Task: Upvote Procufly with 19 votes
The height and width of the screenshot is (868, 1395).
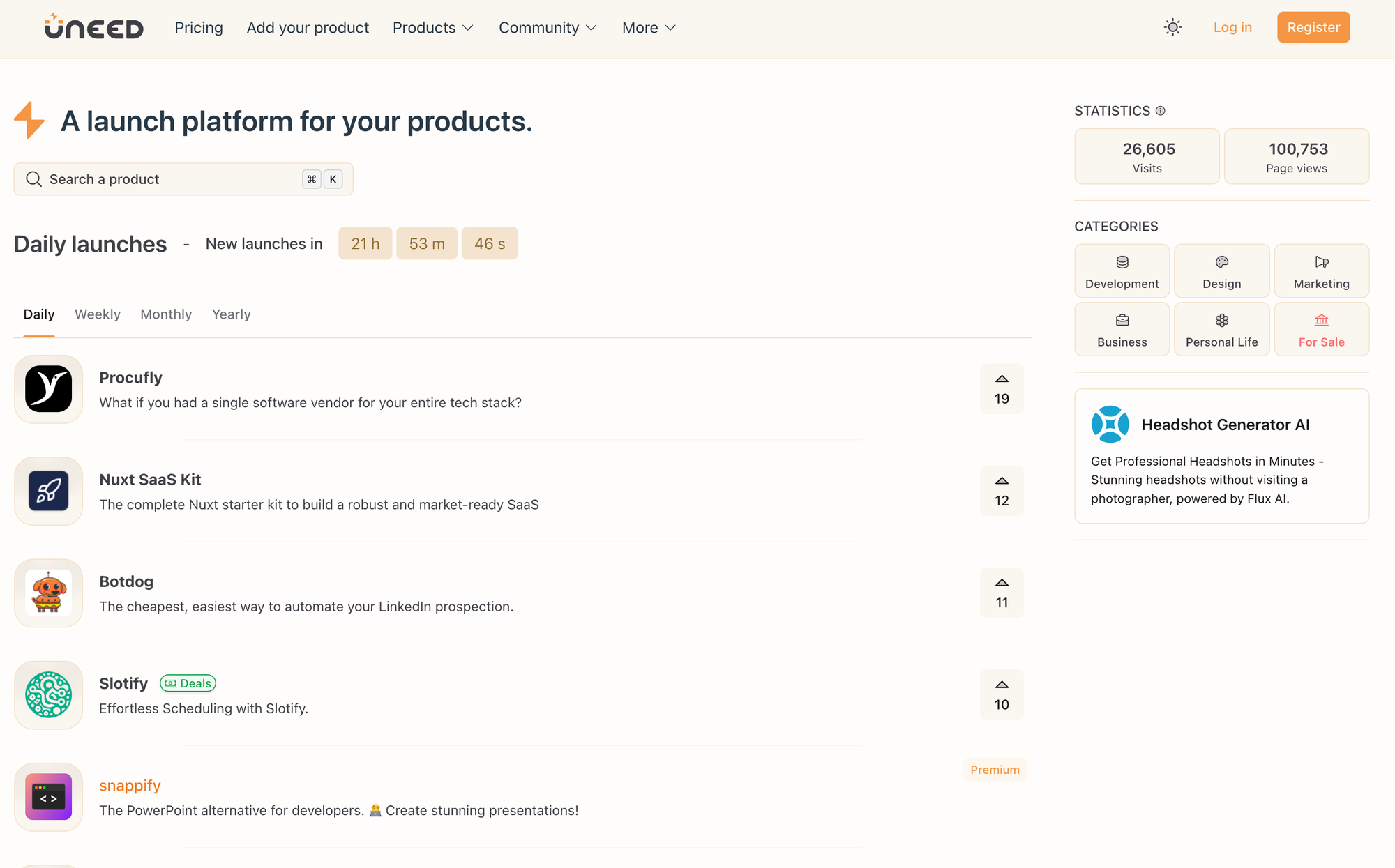Action: 1002,389
